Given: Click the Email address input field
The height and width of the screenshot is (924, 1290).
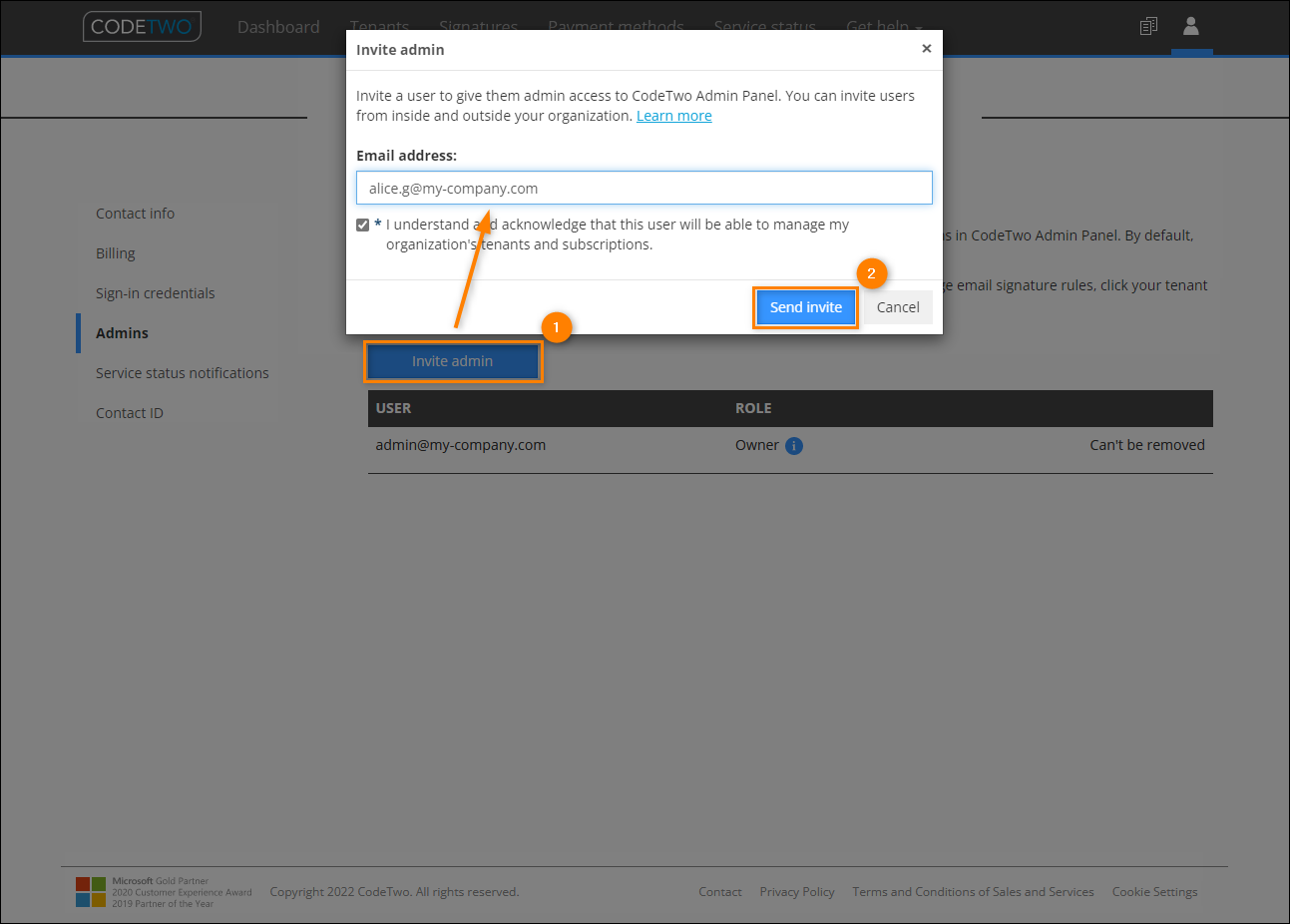Looking at the screenshot, I should [x=645, y=188].
